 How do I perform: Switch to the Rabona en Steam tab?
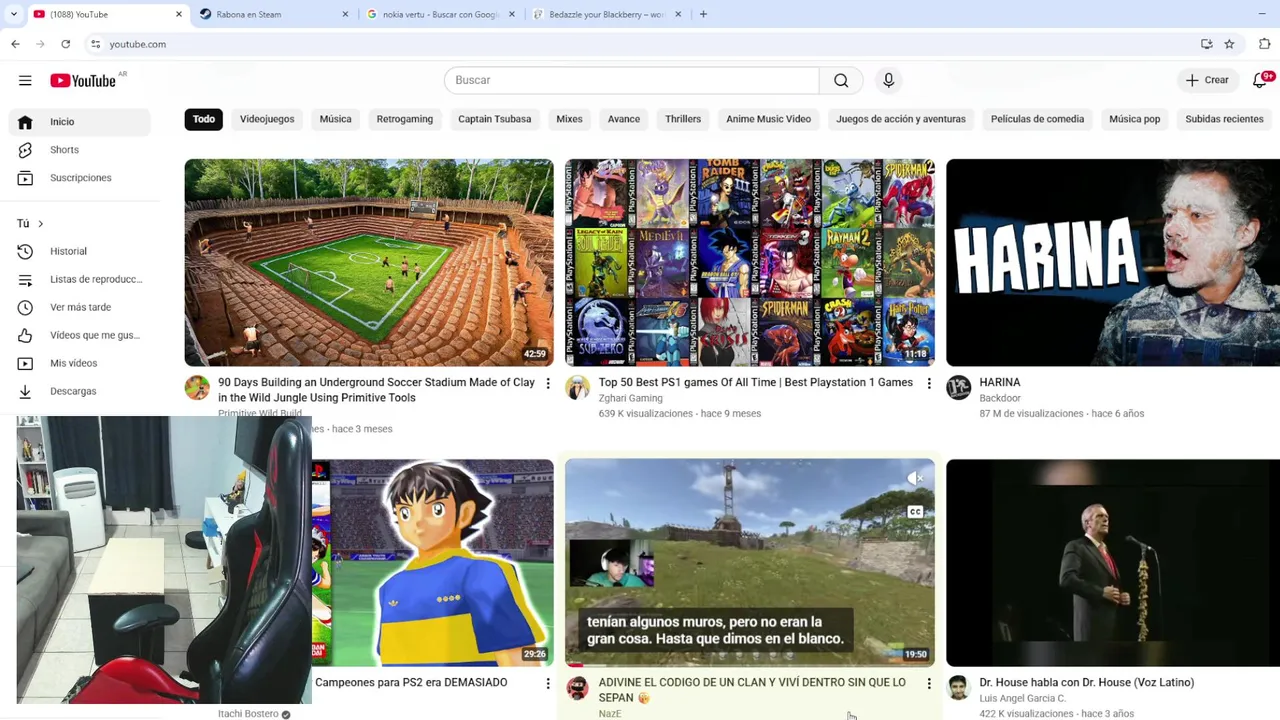pos(274,14)
